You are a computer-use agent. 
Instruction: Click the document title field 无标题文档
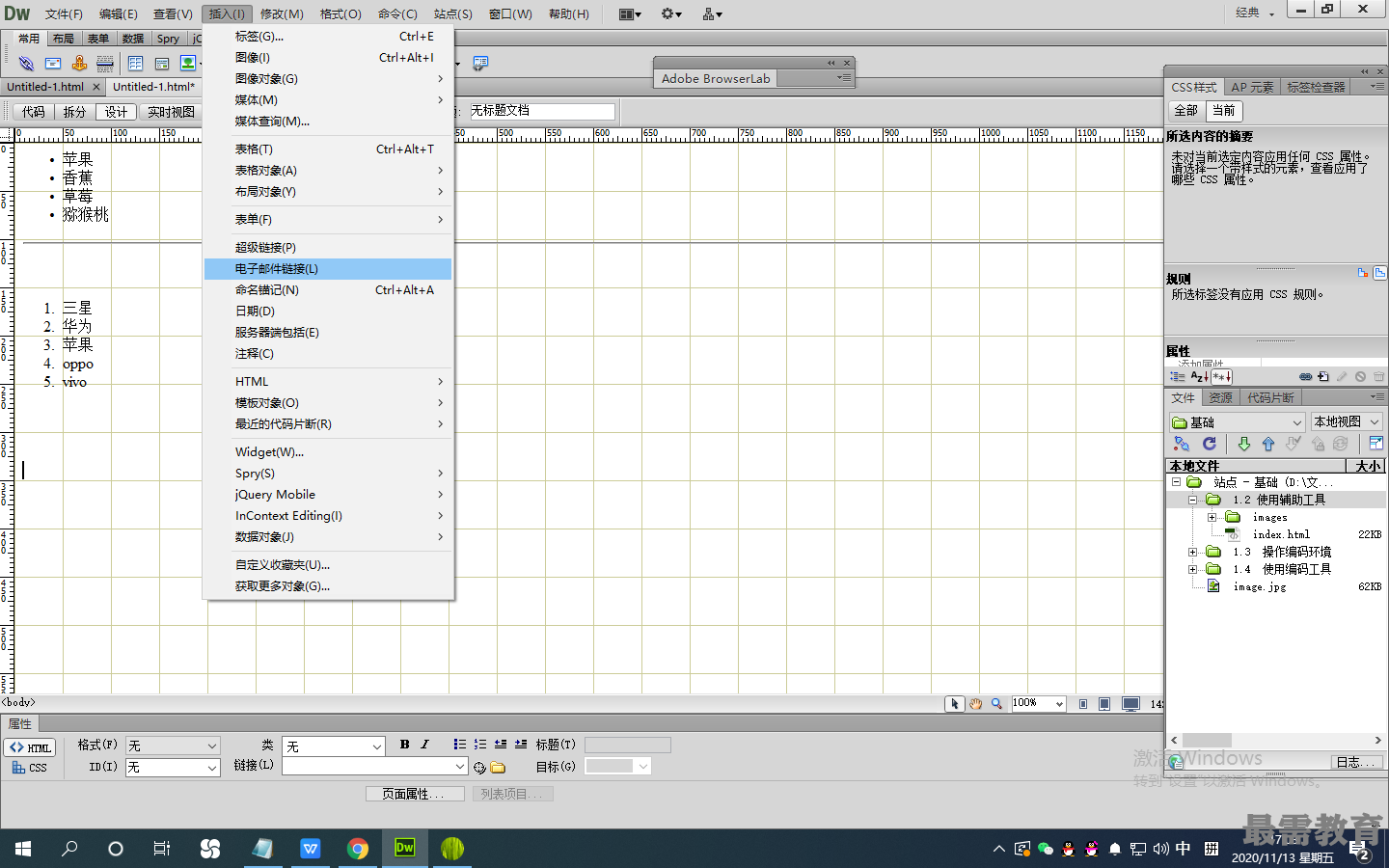pyautogui.click(x=541, y=111)
